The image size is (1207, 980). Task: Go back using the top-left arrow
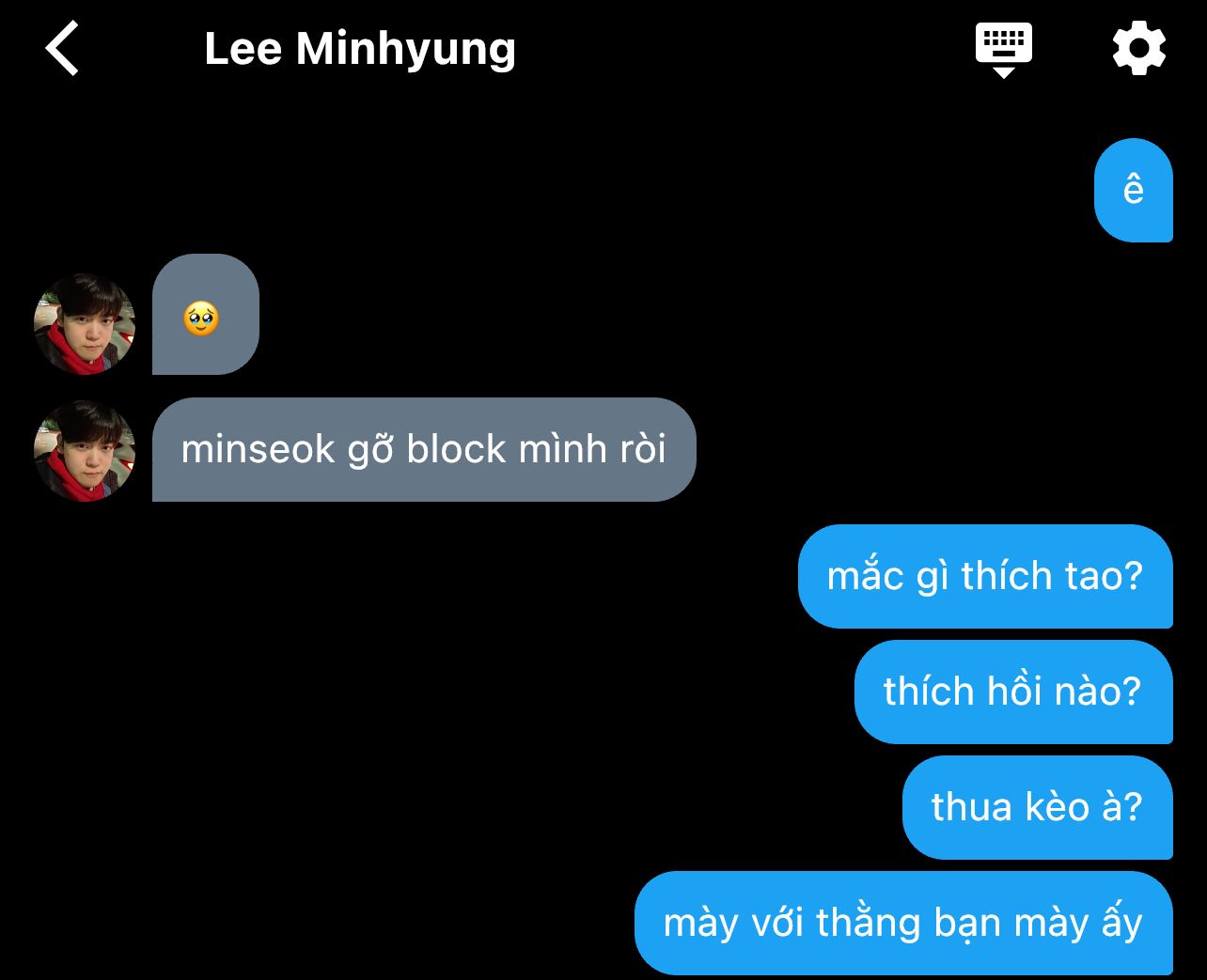pyautogui.click(x=62, y=49)
